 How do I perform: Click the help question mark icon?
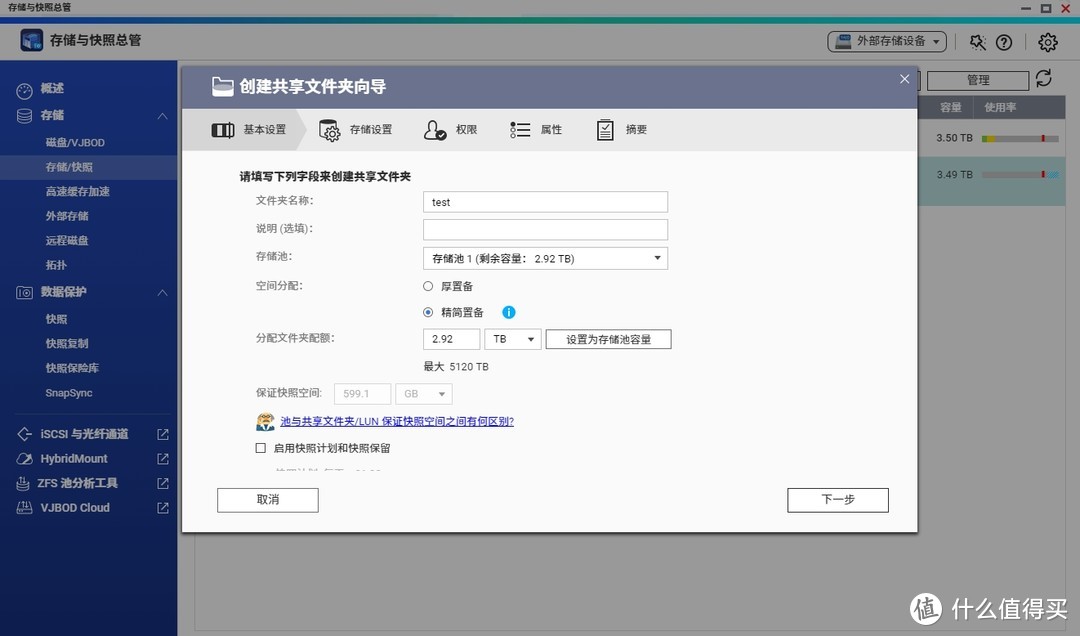pos(1004,42)
